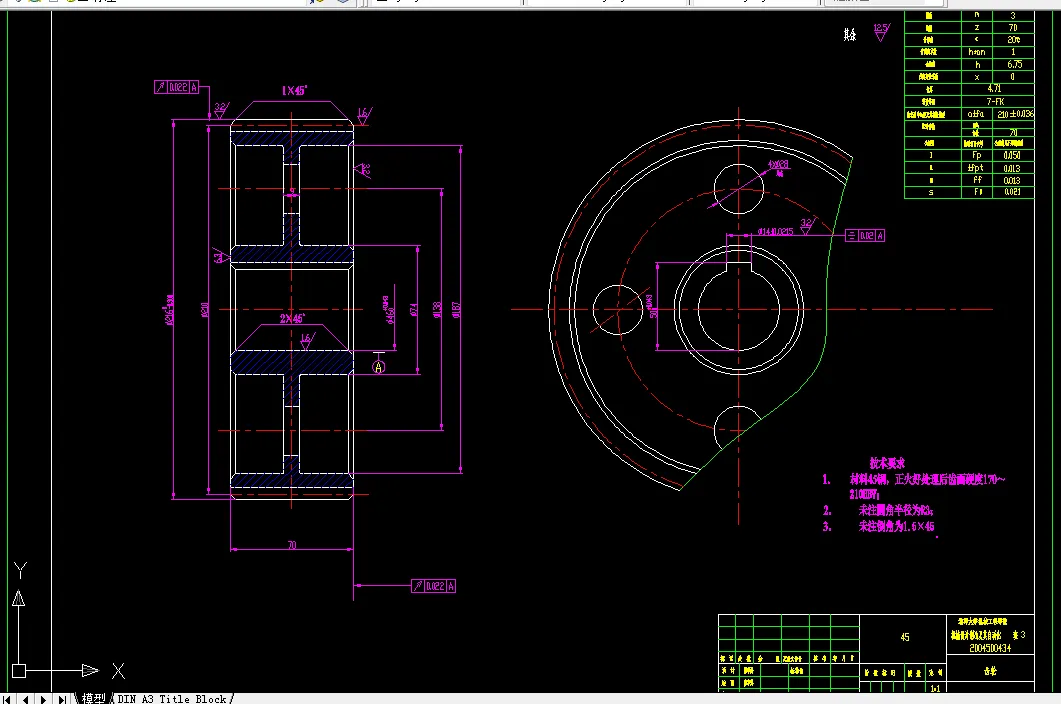Select the 技术要求 heading text
This screenshot has height=704, width=1061.
coord(886,463)
